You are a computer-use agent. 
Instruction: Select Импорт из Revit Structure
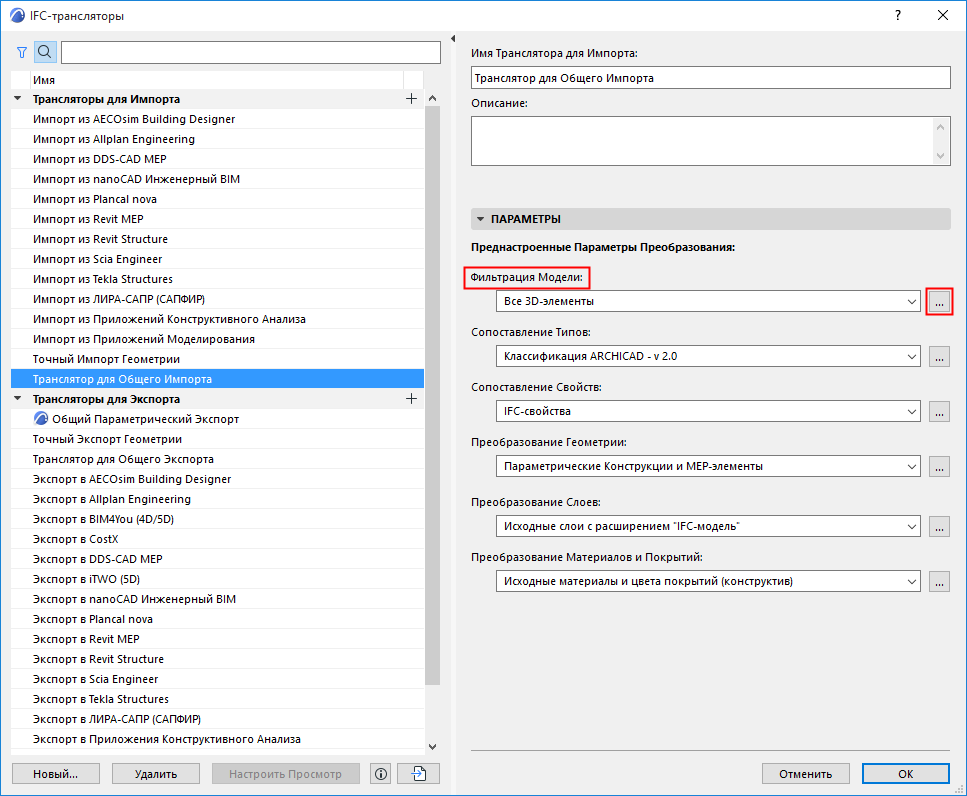217,239
